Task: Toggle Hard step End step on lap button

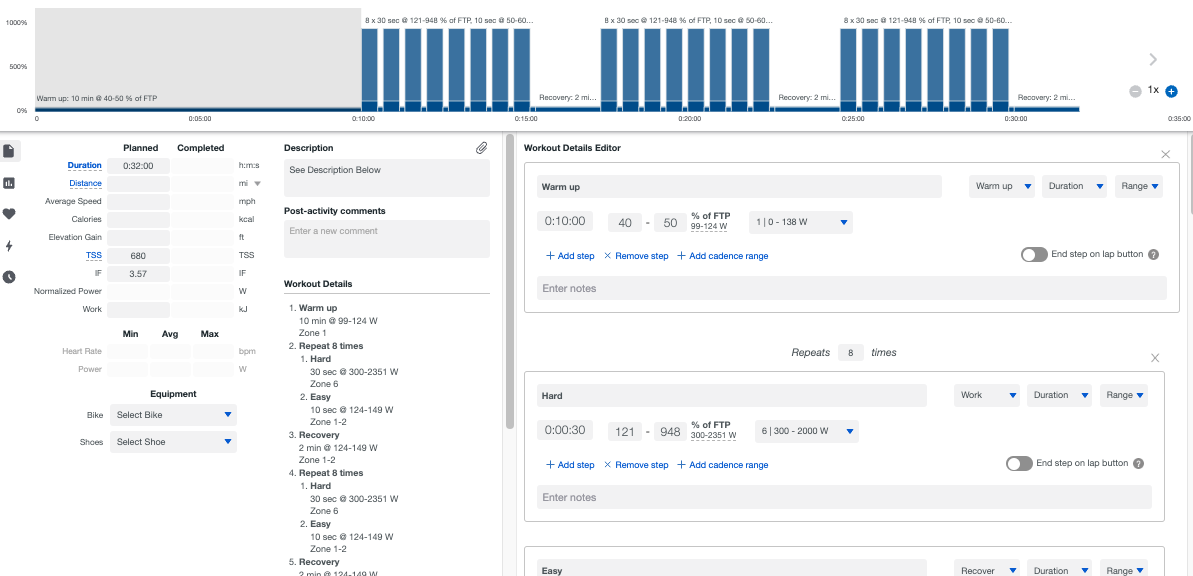Action: coord(1019,463)
